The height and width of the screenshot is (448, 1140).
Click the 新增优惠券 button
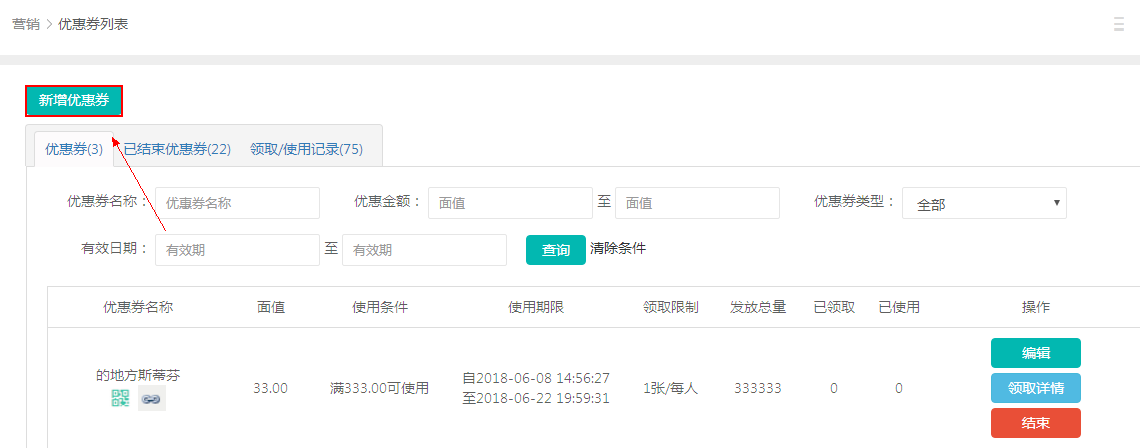(74, 100)
